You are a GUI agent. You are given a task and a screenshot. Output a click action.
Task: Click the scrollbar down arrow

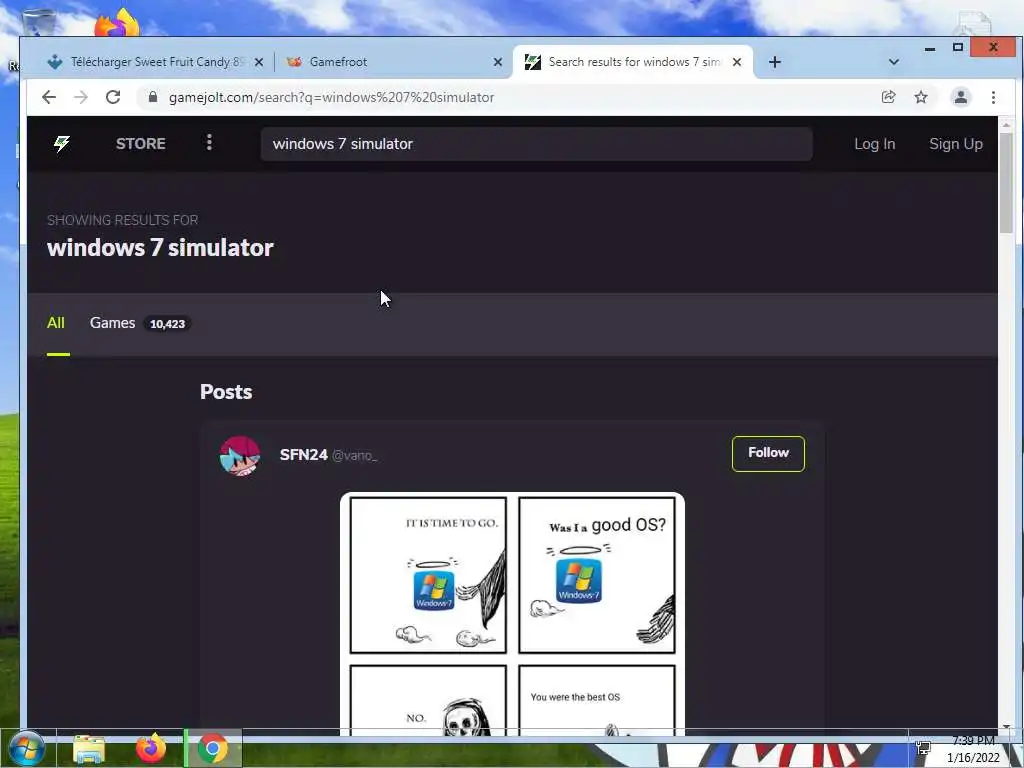pos(1006,726)
